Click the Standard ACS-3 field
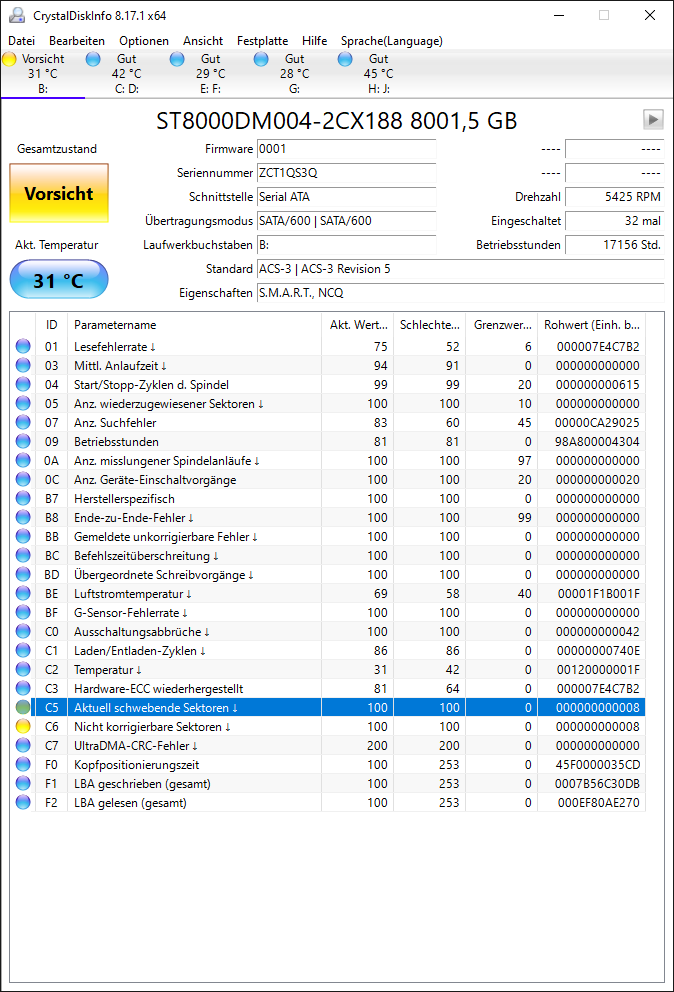674x992 pixels. coord(460,269)
